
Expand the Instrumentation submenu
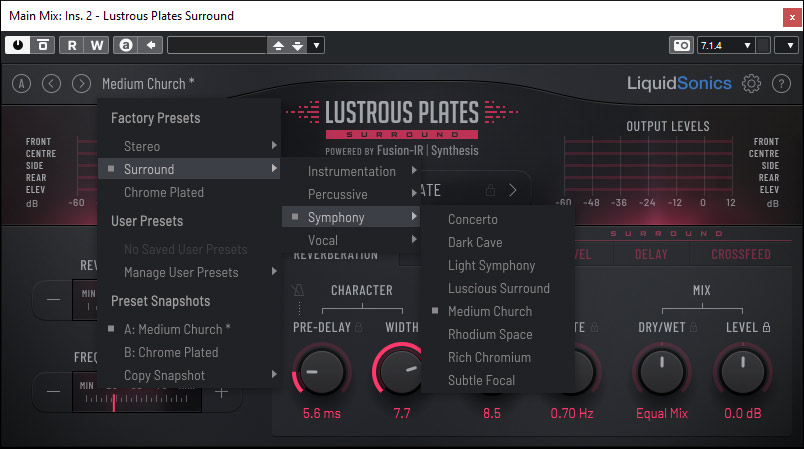point(351,171)
